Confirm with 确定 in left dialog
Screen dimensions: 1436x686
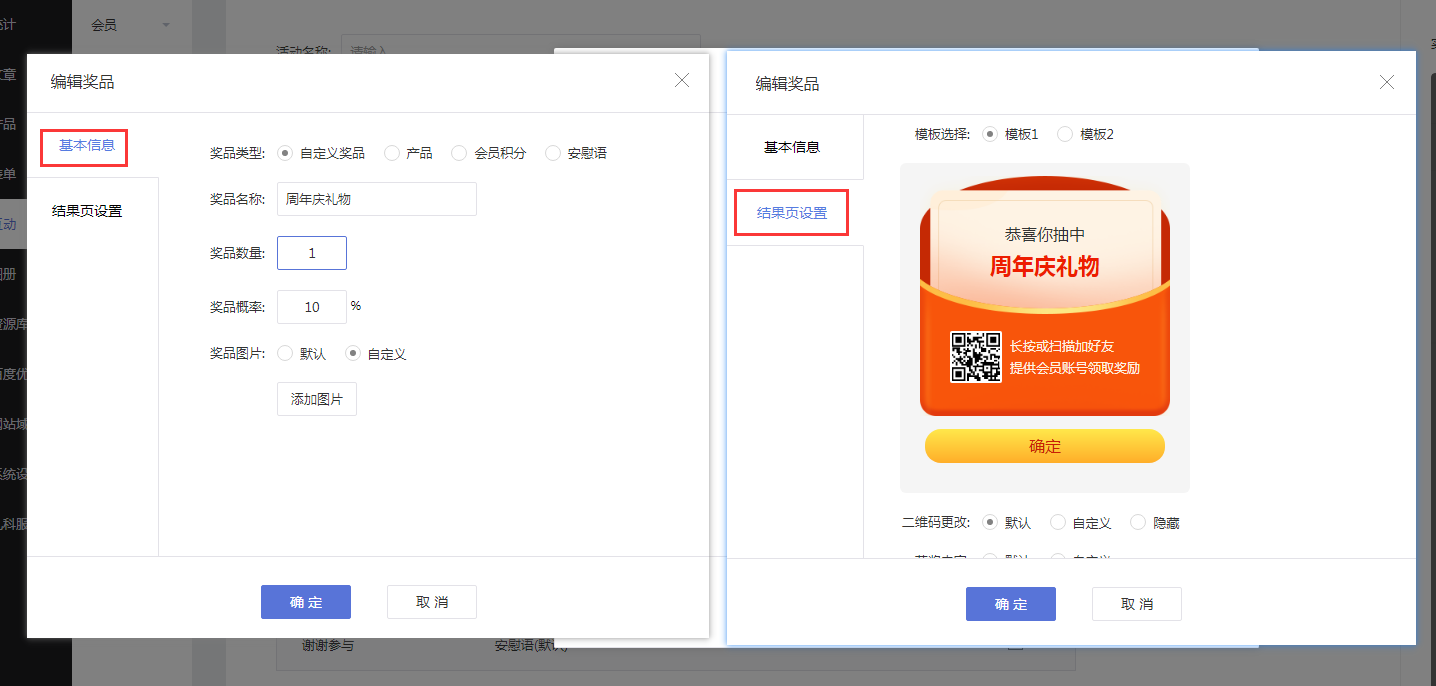click(306, 602)
